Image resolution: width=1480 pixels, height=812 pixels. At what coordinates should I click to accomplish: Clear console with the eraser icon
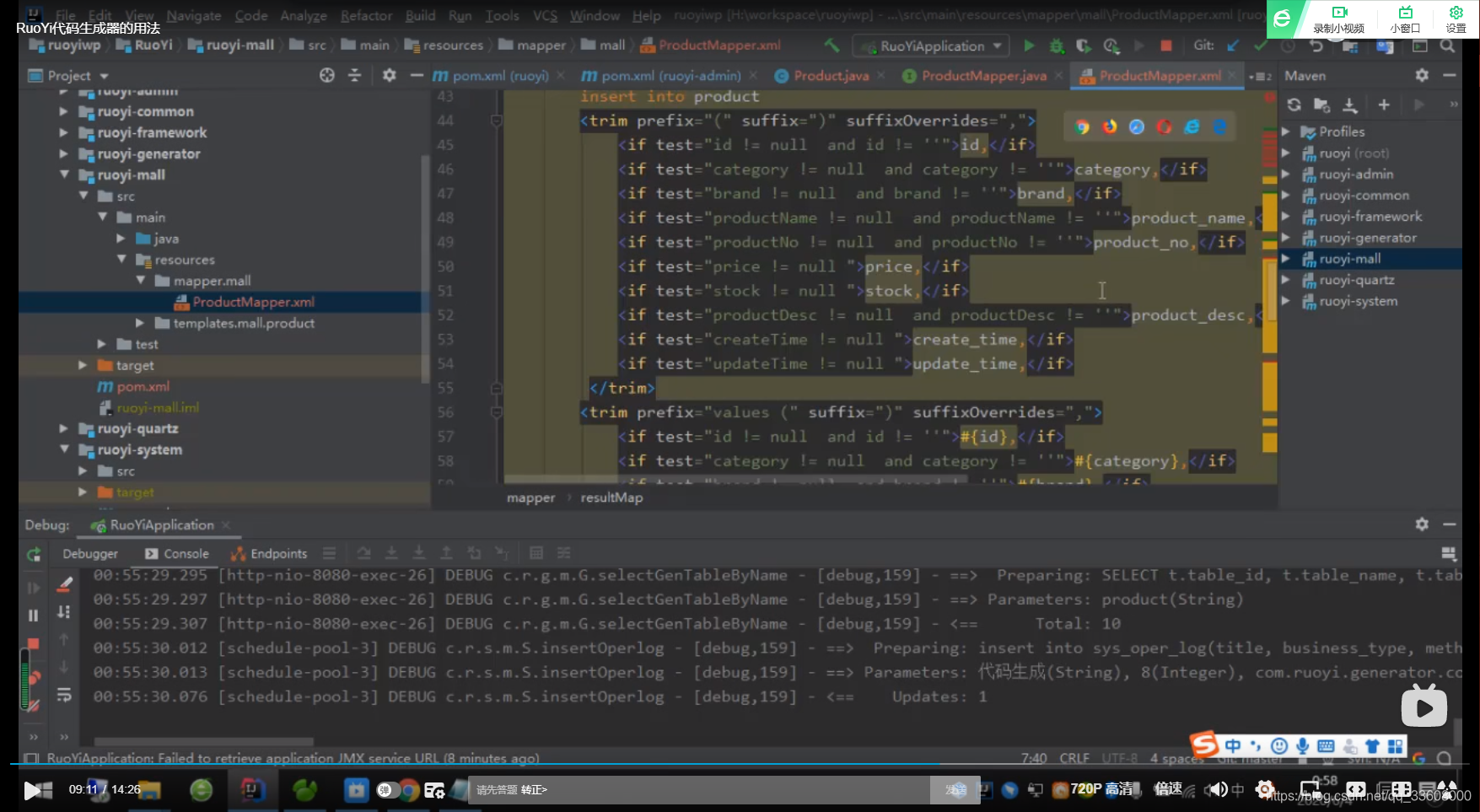click(x=64, y=583)
